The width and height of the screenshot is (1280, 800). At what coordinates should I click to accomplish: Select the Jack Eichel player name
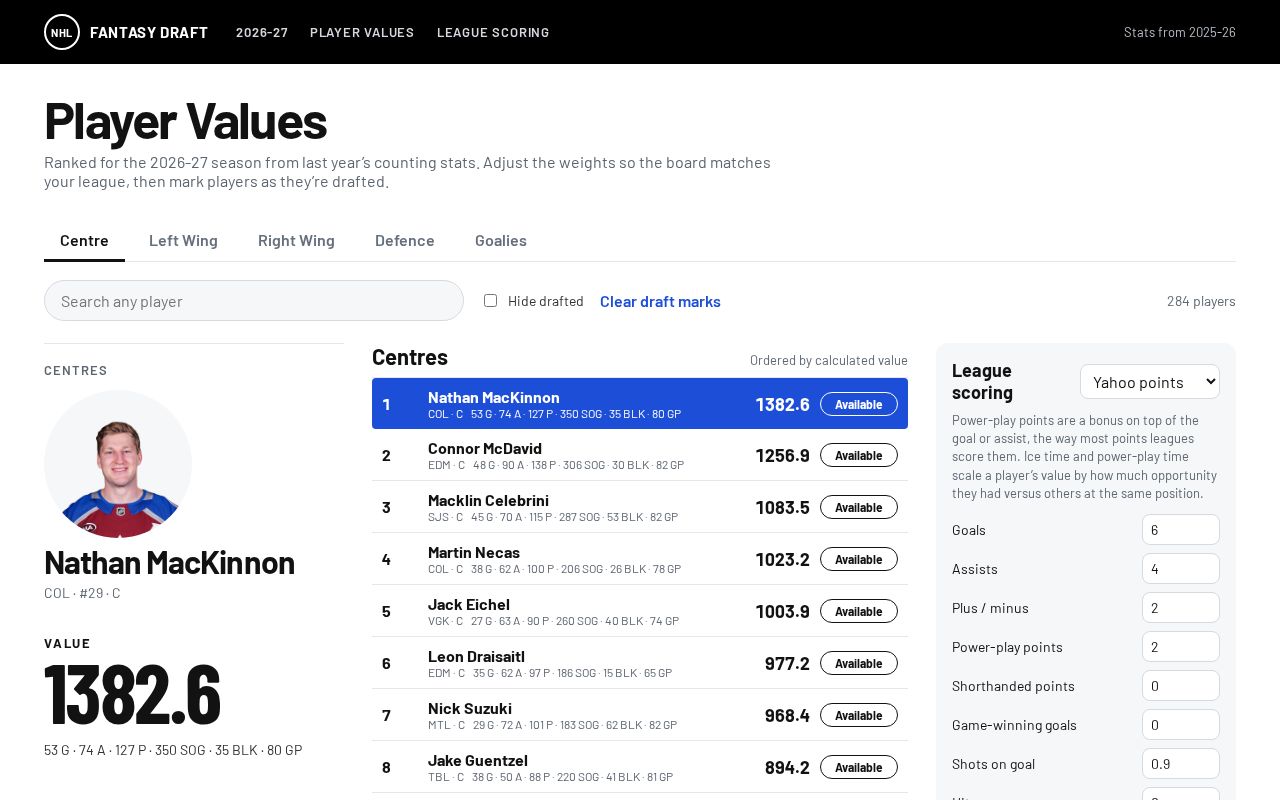(x=469, y=604)
